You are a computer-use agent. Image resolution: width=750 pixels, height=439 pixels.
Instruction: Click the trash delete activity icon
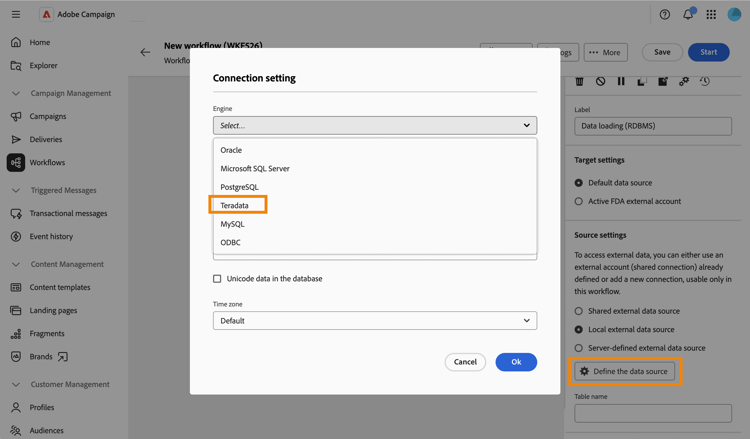click(x=579, y=81)
